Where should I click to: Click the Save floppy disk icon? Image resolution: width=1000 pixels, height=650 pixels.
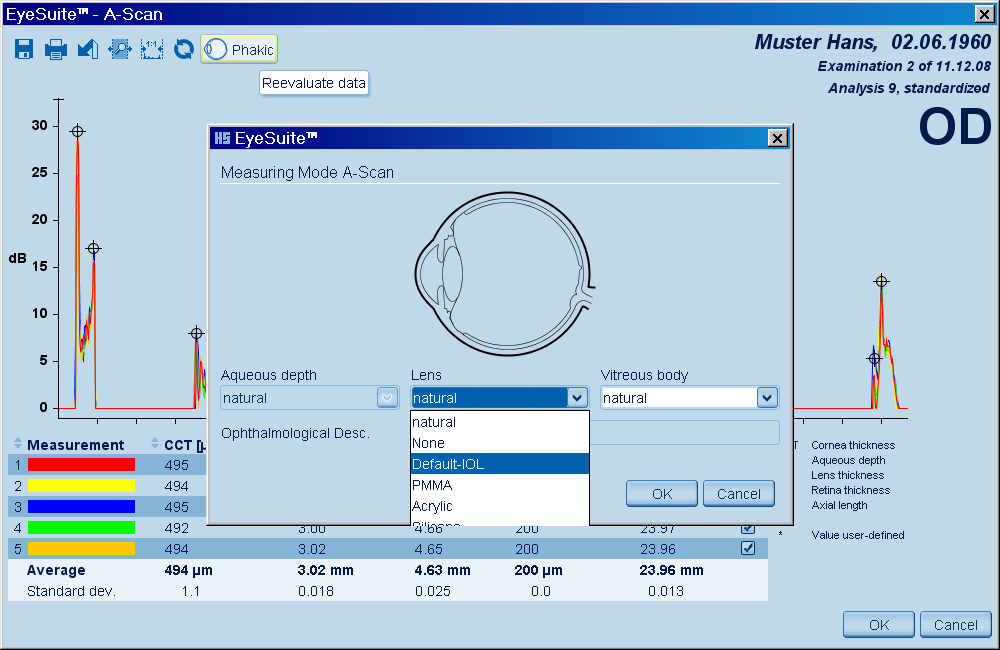[x=24, y=49]
